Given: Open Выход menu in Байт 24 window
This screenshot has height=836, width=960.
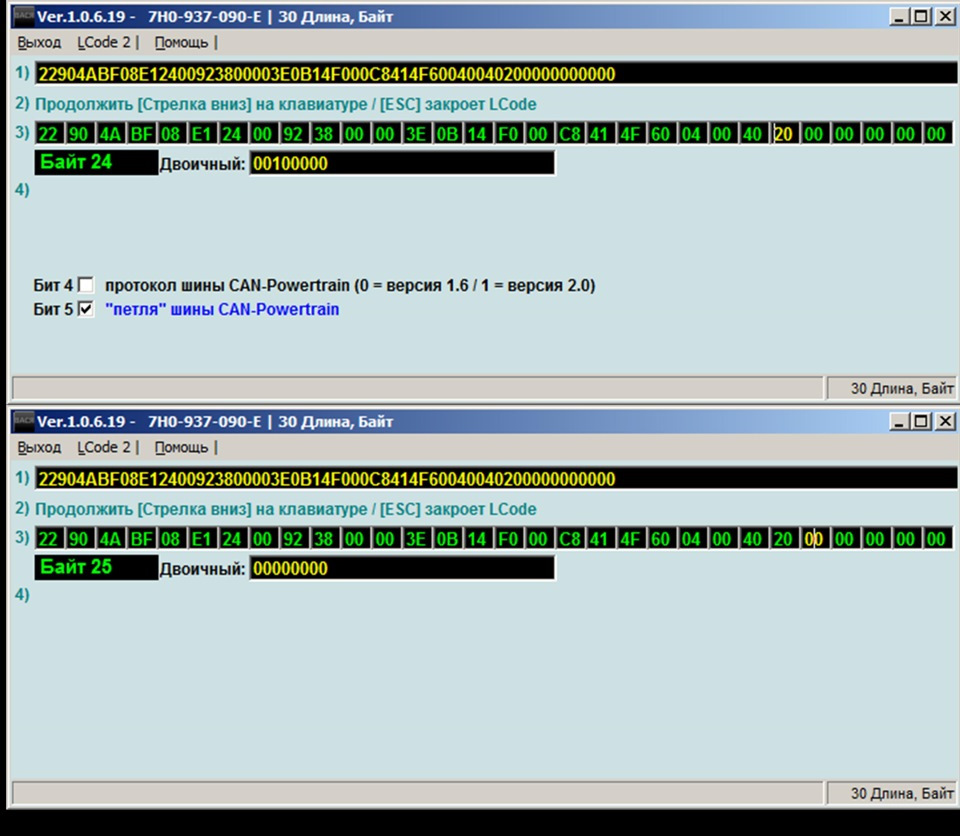Looking at the screenshot, I should (x=39, y=43).
